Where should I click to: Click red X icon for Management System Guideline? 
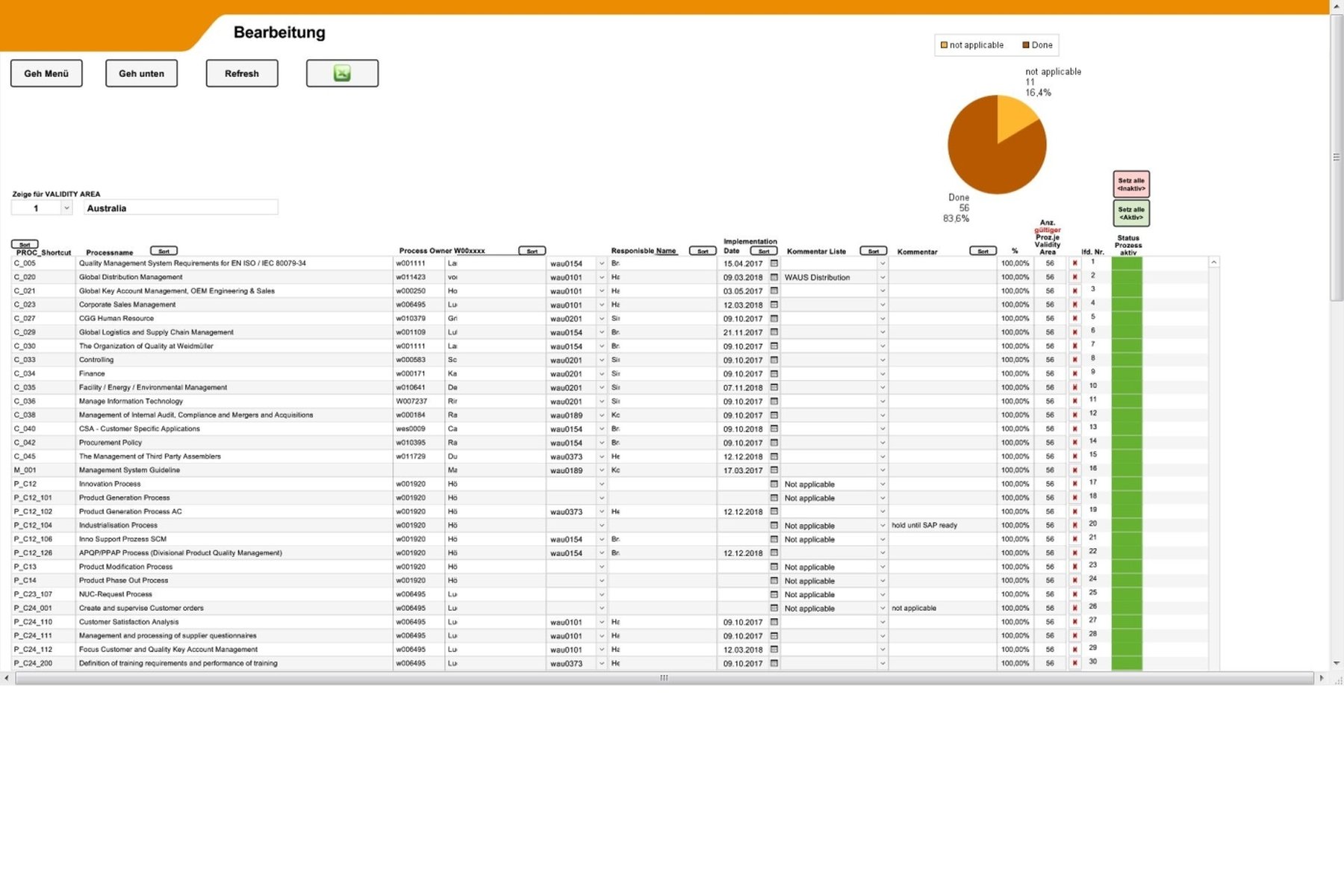click(1075, 470)
